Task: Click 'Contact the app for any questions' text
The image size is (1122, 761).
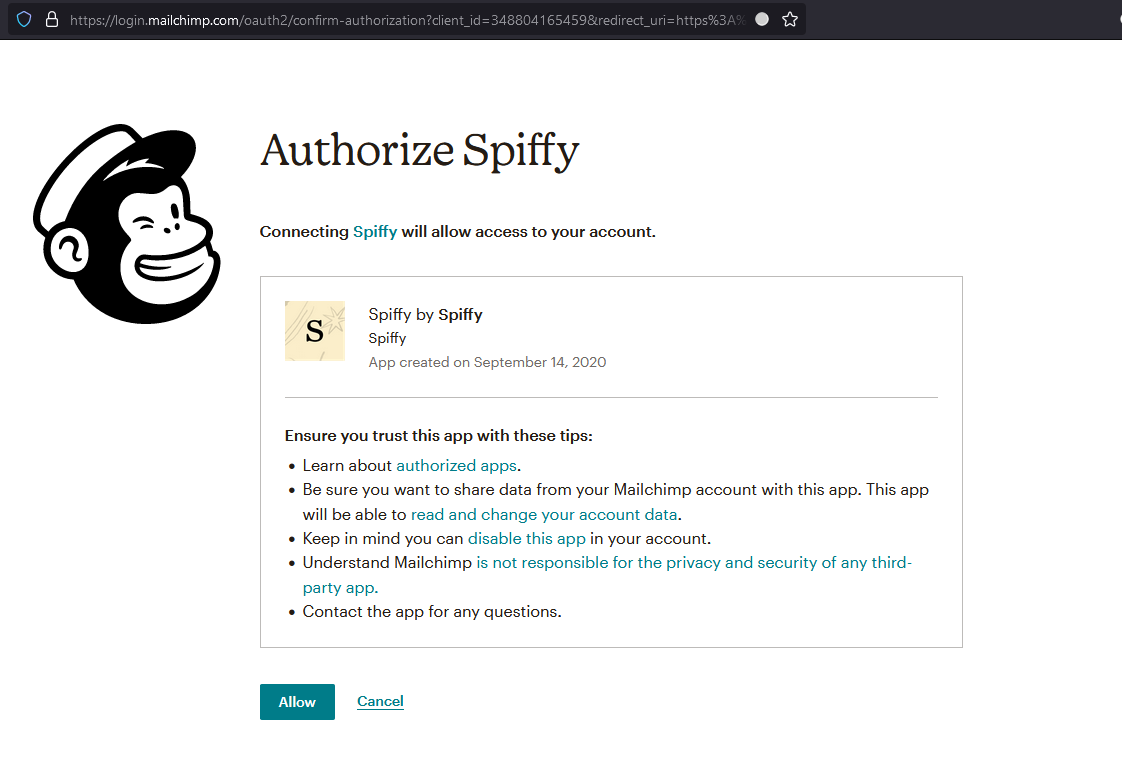Action: coord(432,612)
